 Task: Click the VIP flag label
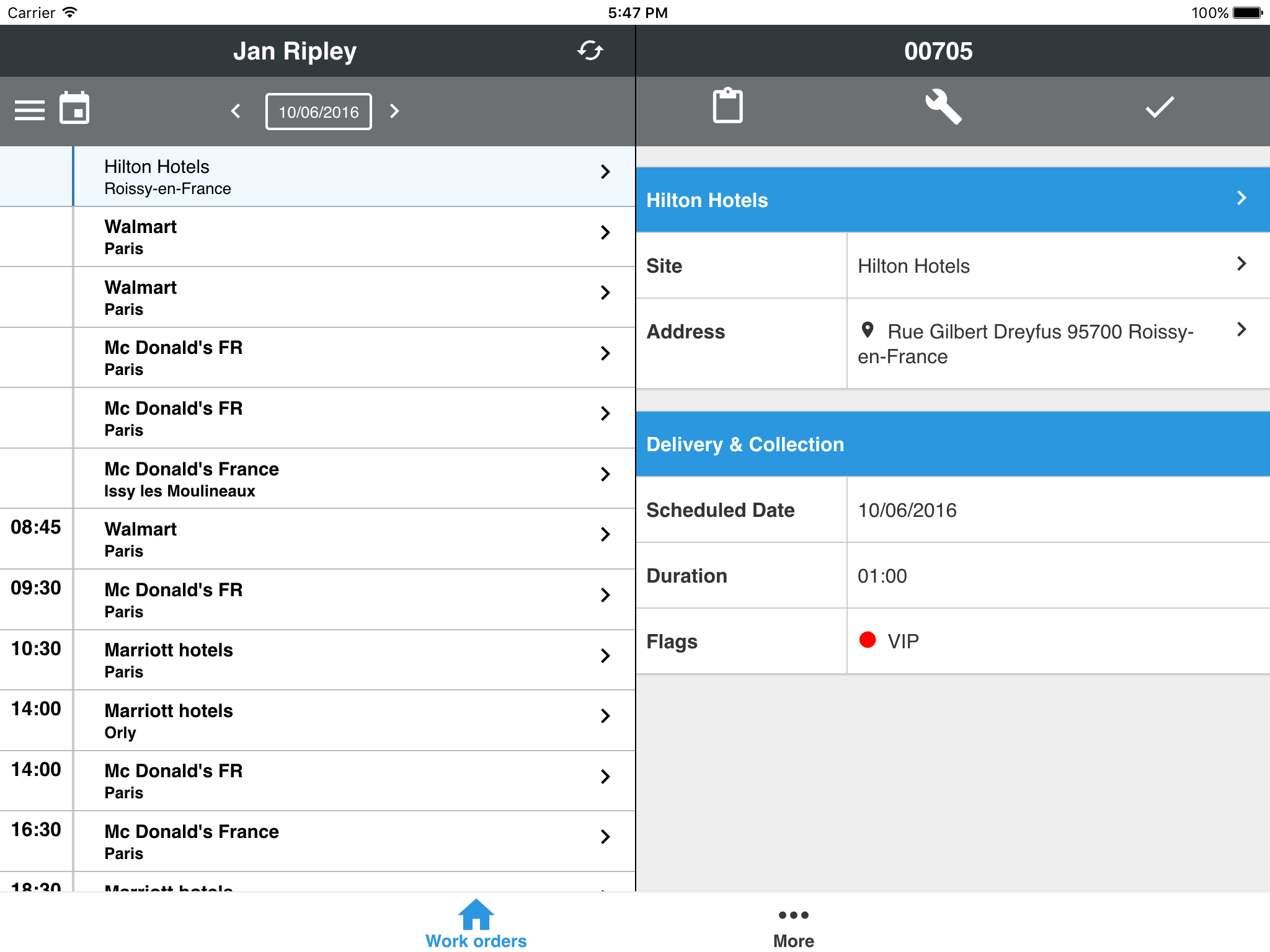(904, 641)
